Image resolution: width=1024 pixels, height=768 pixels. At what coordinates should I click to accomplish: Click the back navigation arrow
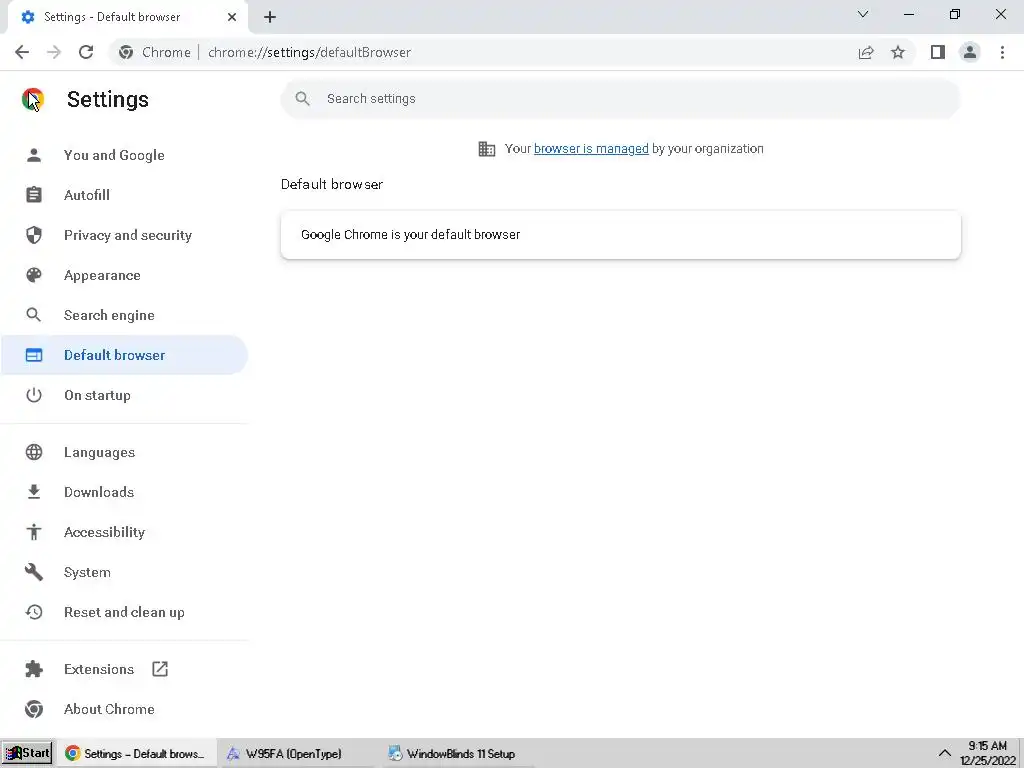22,52
